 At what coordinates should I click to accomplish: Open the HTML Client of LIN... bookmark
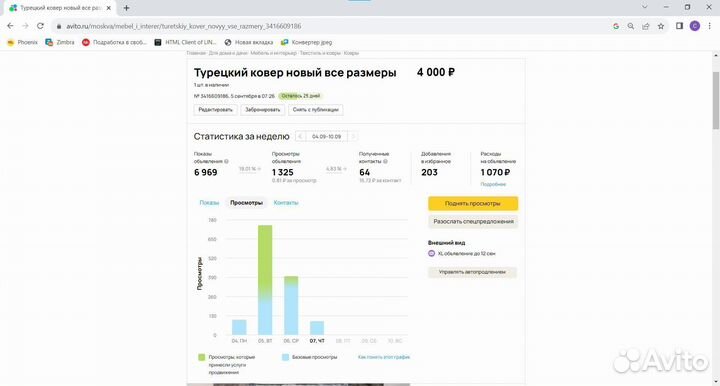(x=186, y=42)
